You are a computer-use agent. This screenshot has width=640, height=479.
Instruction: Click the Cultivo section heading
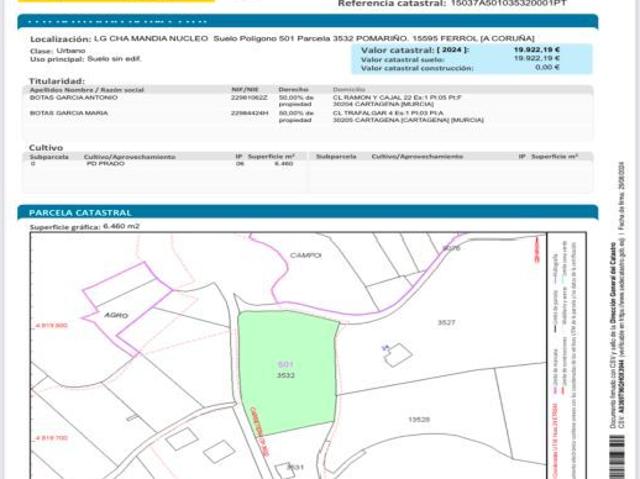coord(46,148)
